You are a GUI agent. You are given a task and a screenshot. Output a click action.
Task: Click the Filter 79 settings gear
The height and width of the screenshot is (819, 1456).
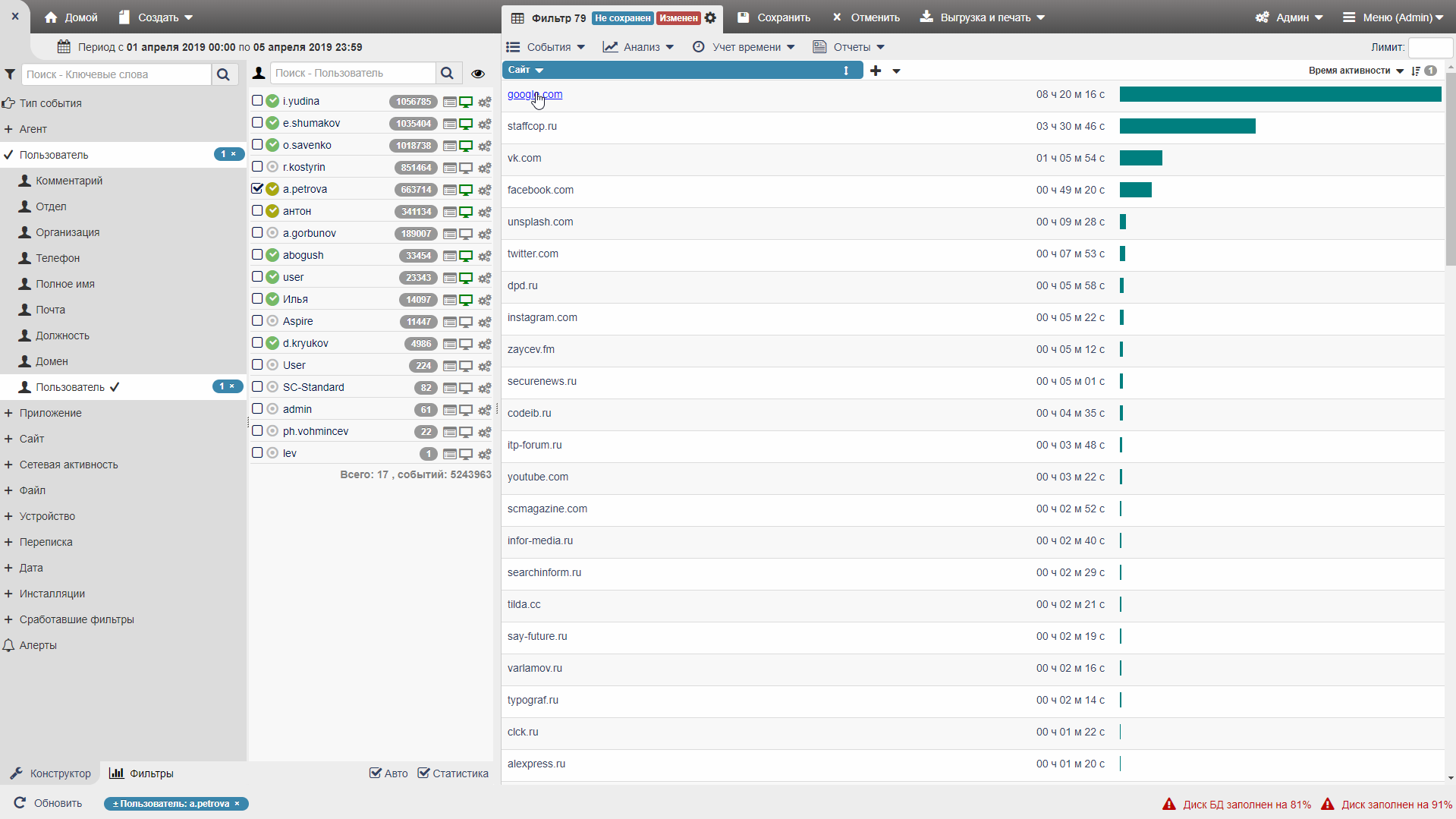[x=710, y=17]
